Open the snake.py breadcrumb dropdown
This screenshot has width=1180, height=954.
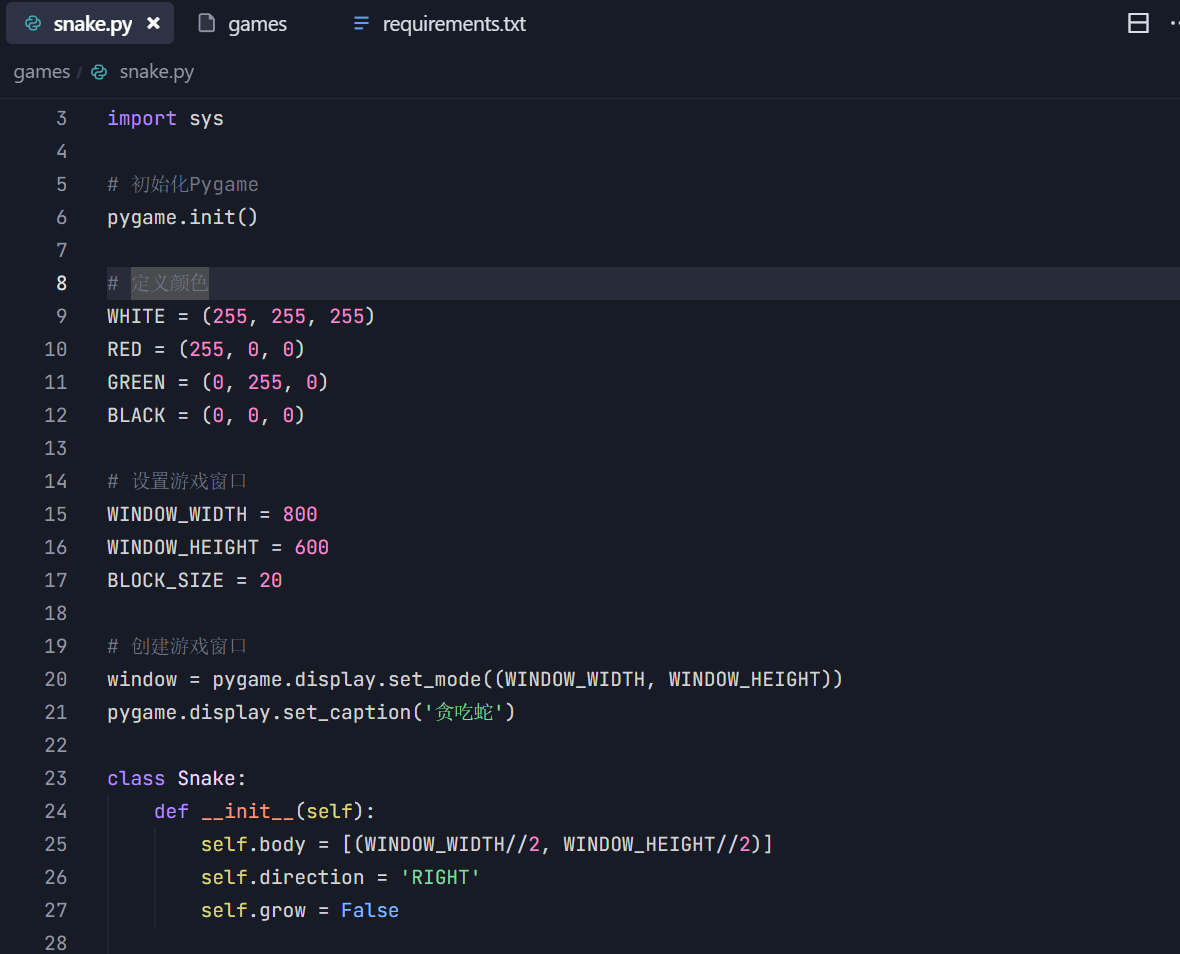156,72
